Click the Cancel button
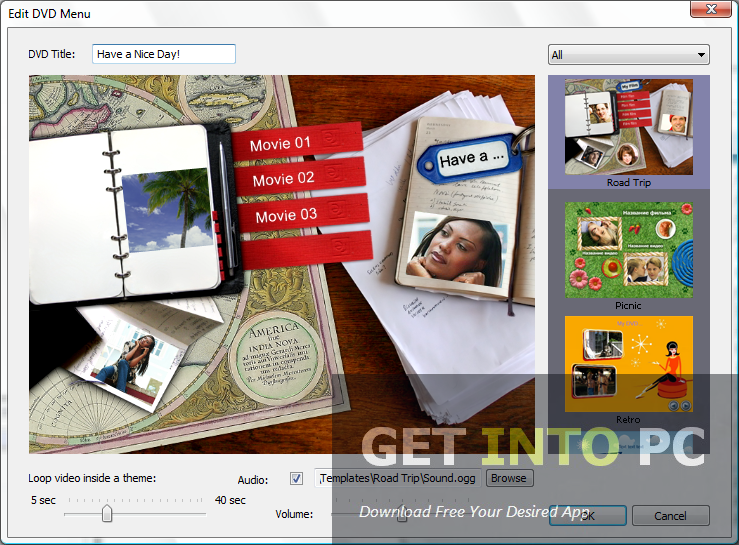 click(670, 516)
